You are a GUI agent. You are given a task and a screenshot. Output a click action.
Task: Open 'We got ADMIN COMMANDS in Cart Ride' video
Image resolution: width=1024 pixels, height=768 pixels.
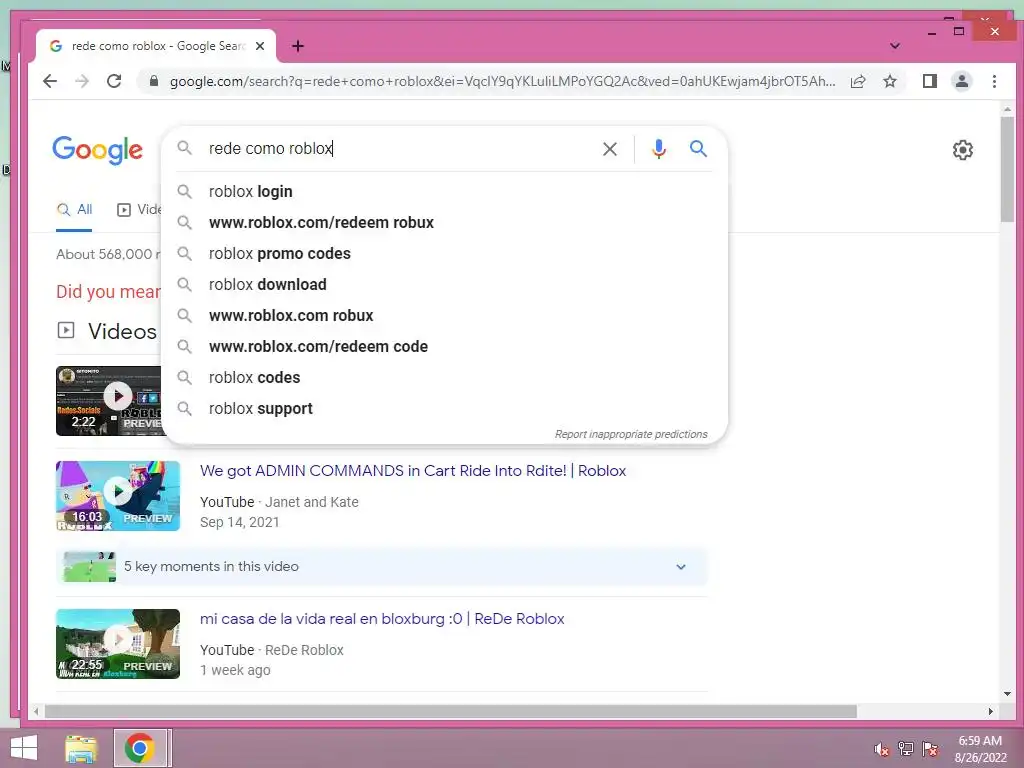tap(413, 471)
